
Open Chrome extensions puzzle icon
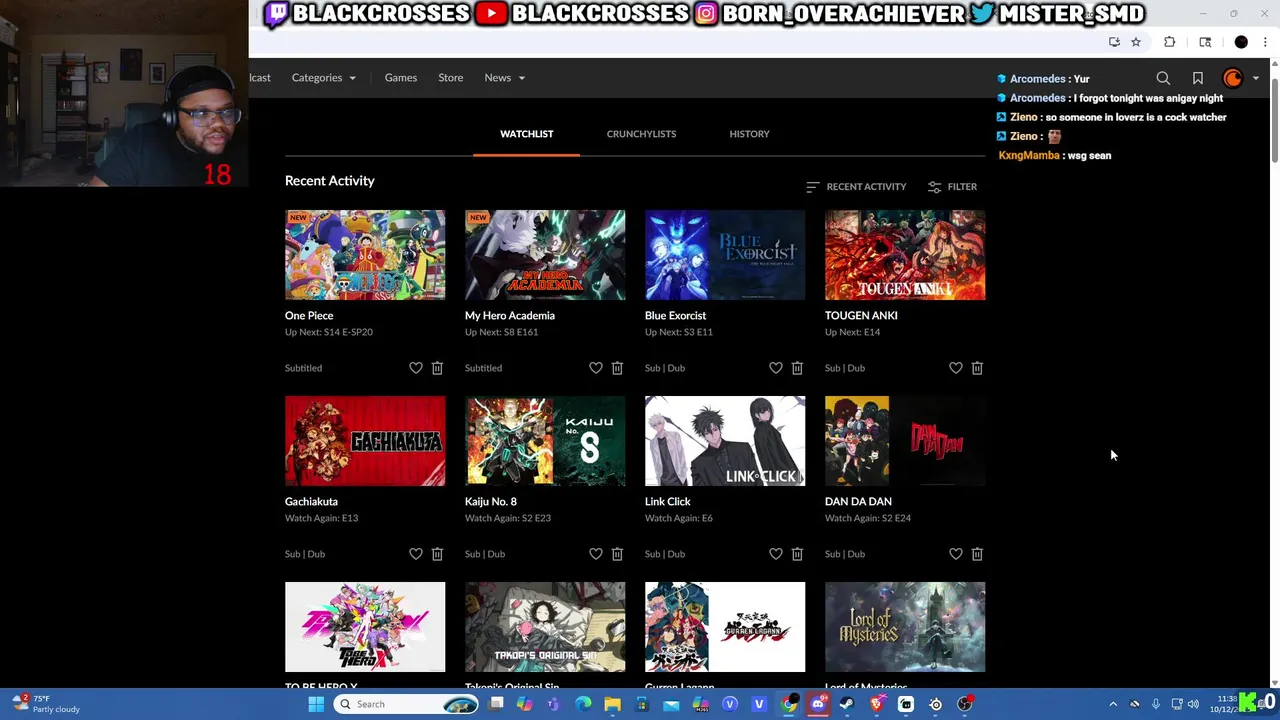click(1169, 42)
